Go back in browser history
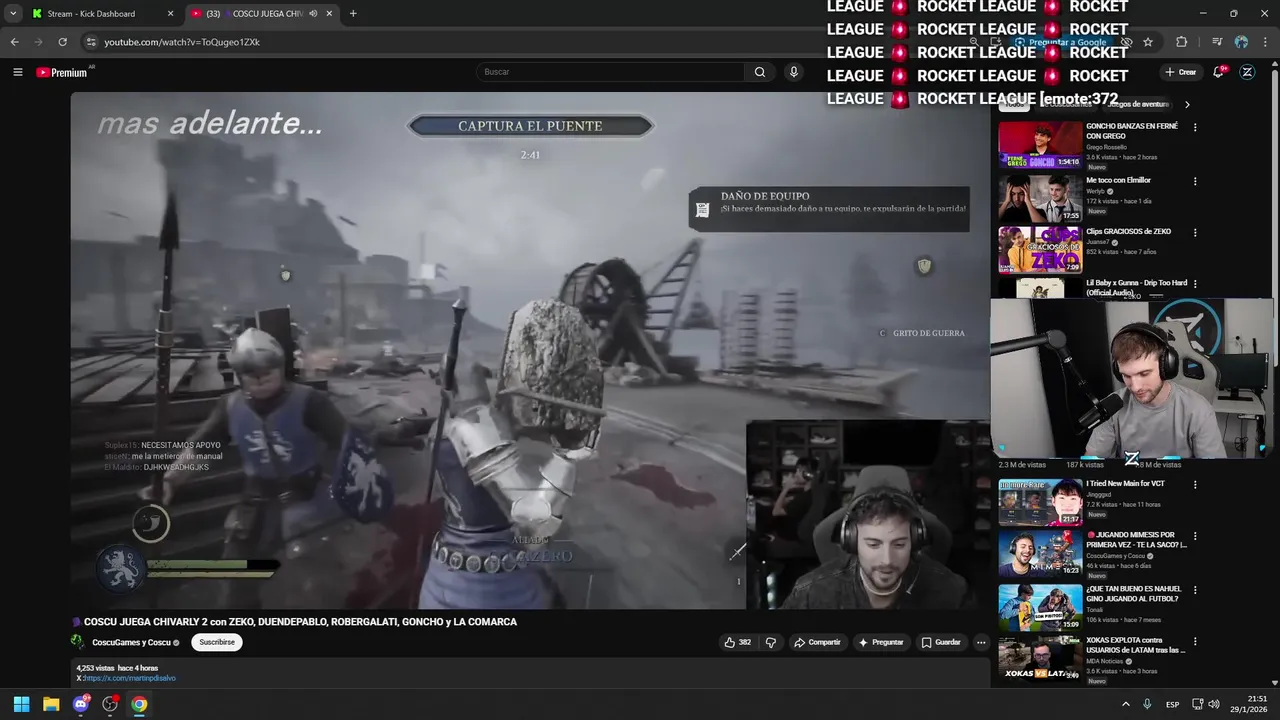This screenshot has width=1280, height=720. coord(14,42)
